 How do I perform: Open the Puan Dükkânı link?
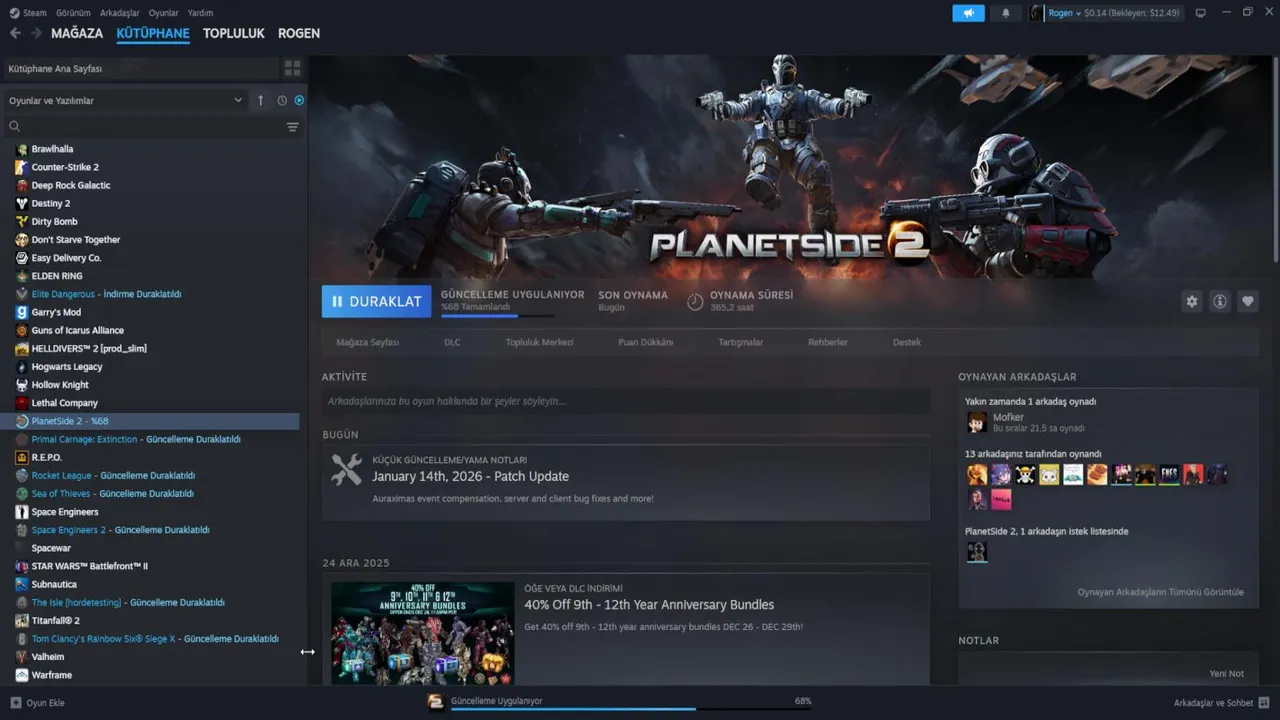646,342
